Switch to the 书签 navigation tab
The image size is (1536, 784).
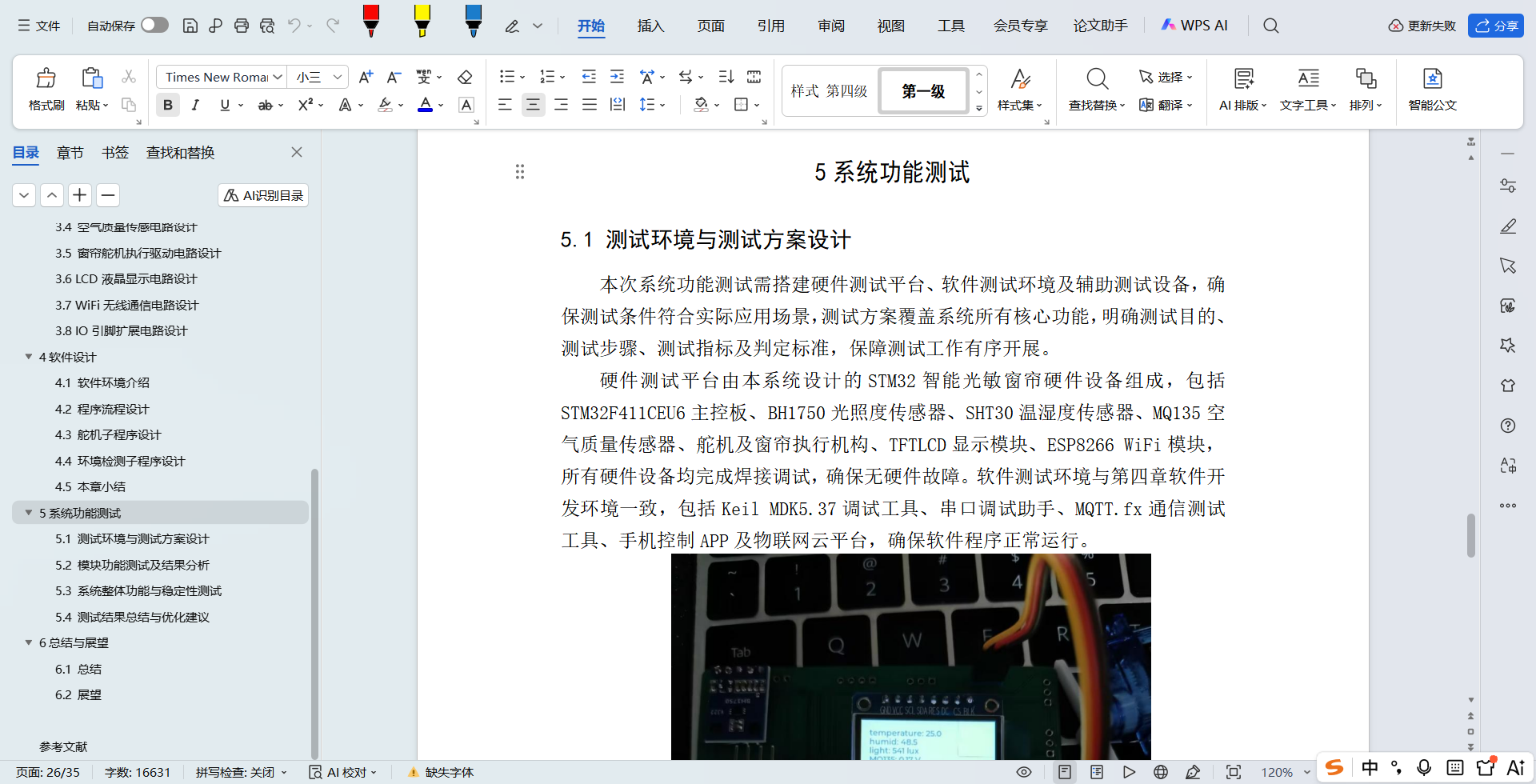pyautogui.click(x=115, y=152)
